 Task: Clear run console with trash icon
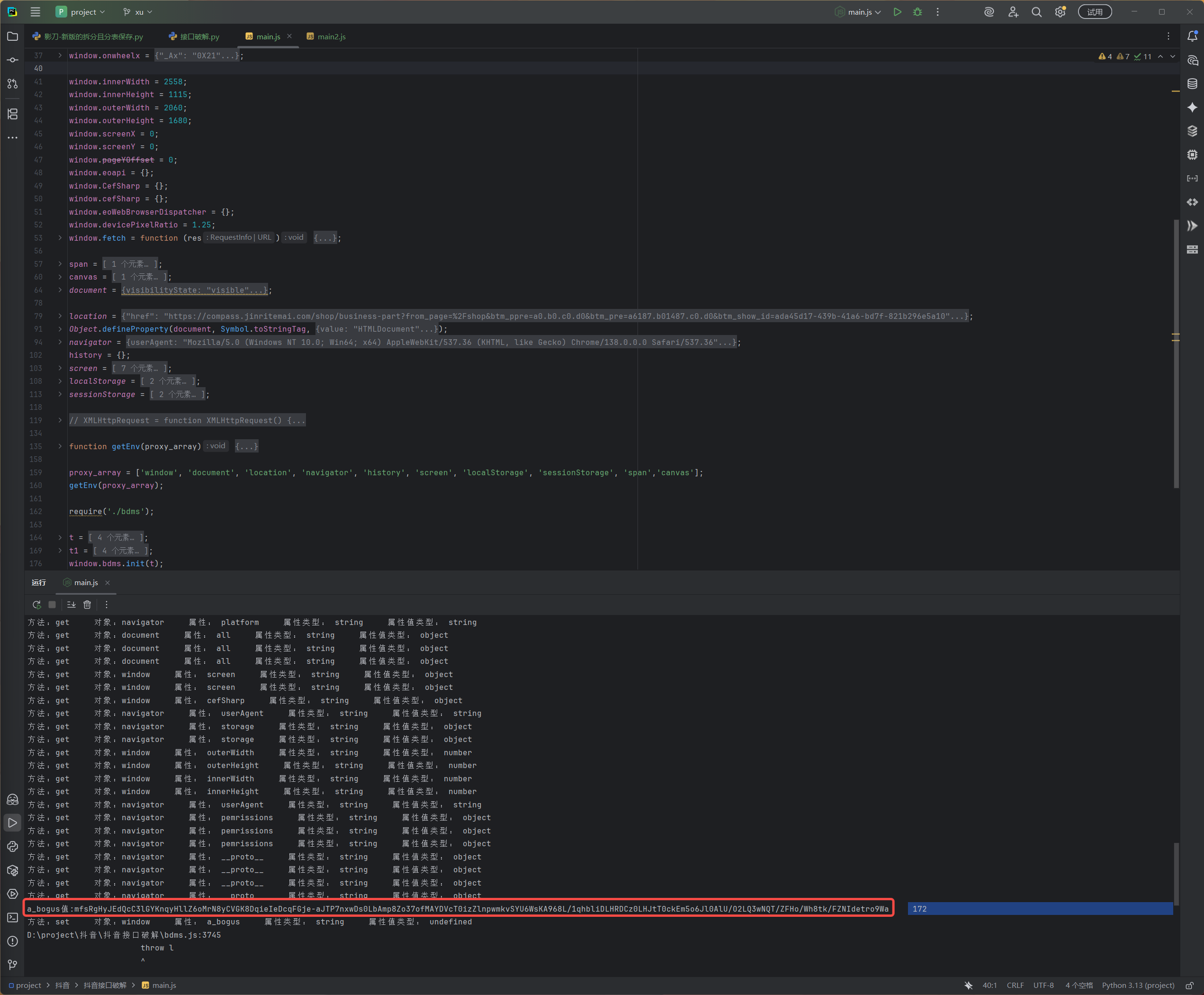click(x=87, y=605)
